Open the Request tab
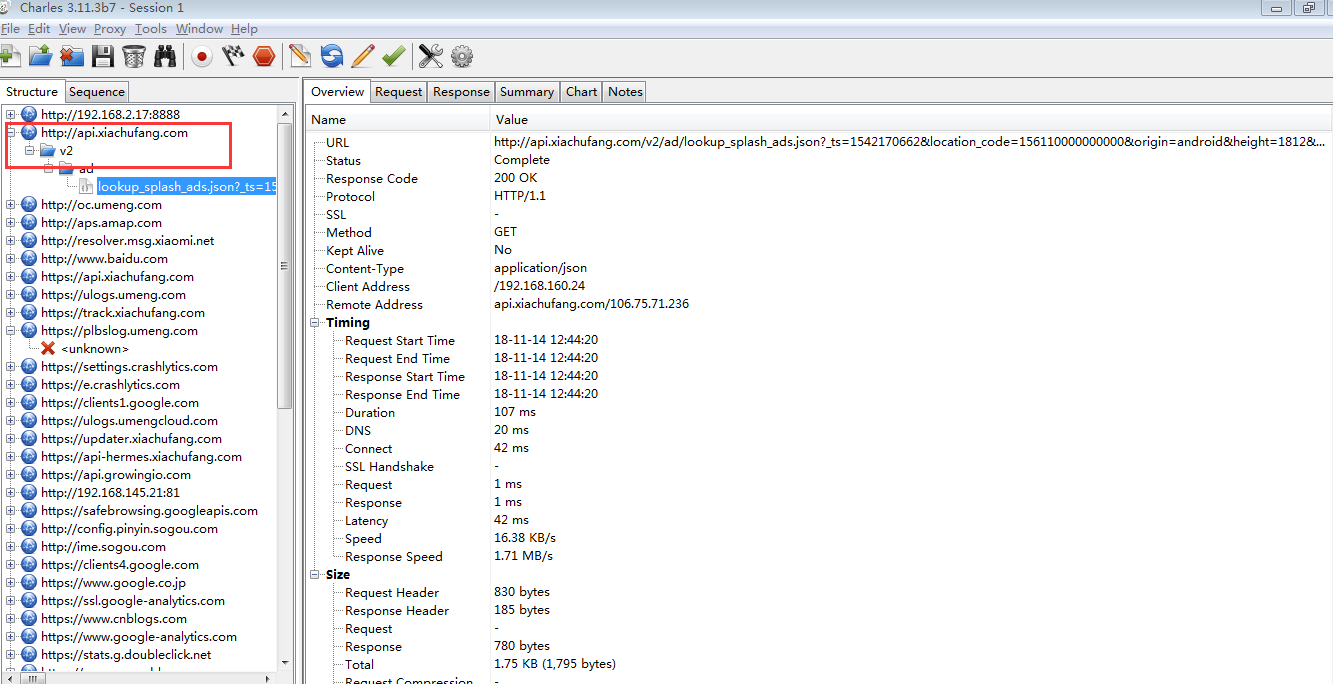Image resolution: width=1333 pixels, height=684 pixels. click(399, 91)
